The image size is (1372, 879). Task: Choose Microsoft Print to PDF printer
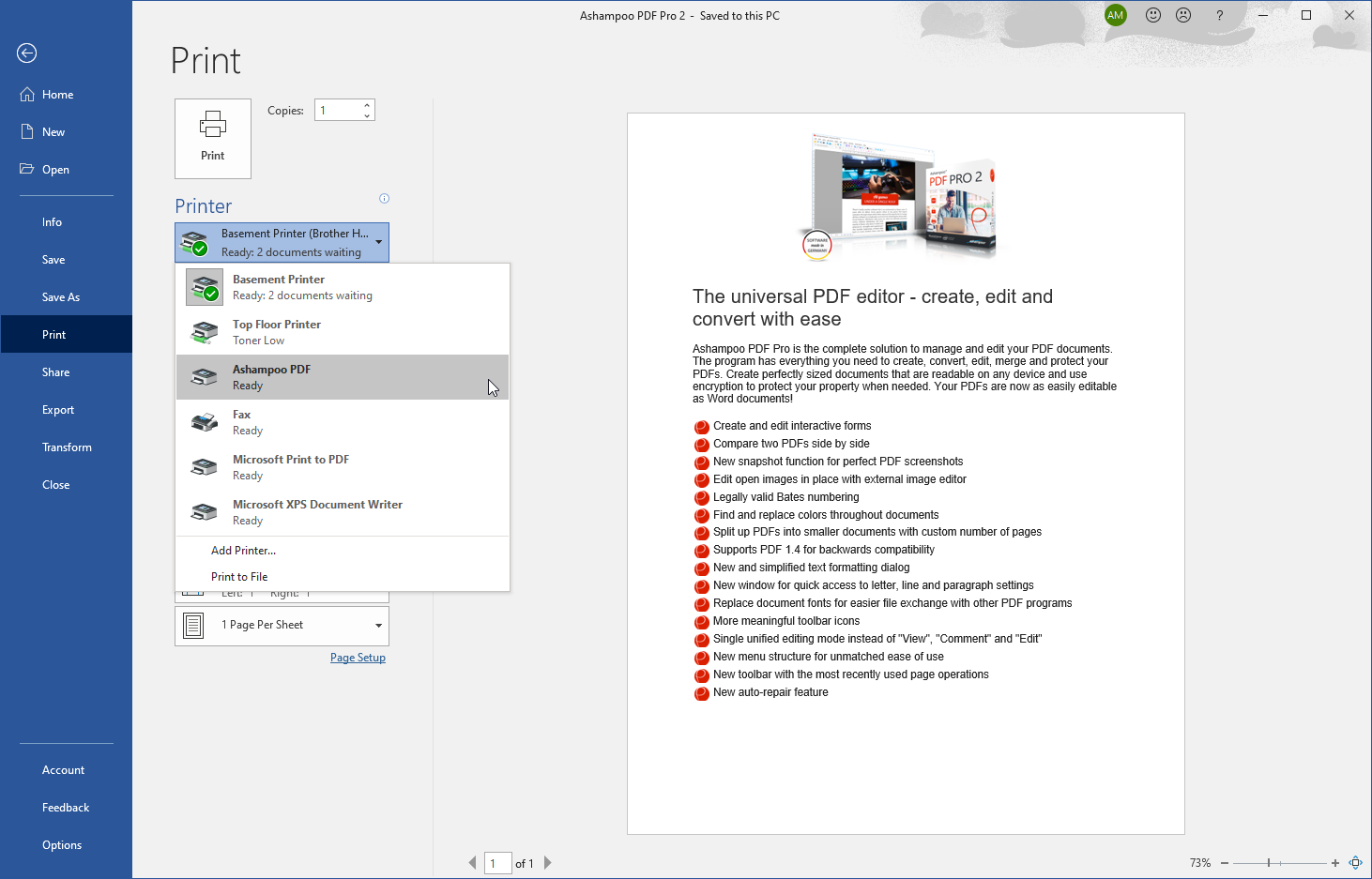(343, 467)
